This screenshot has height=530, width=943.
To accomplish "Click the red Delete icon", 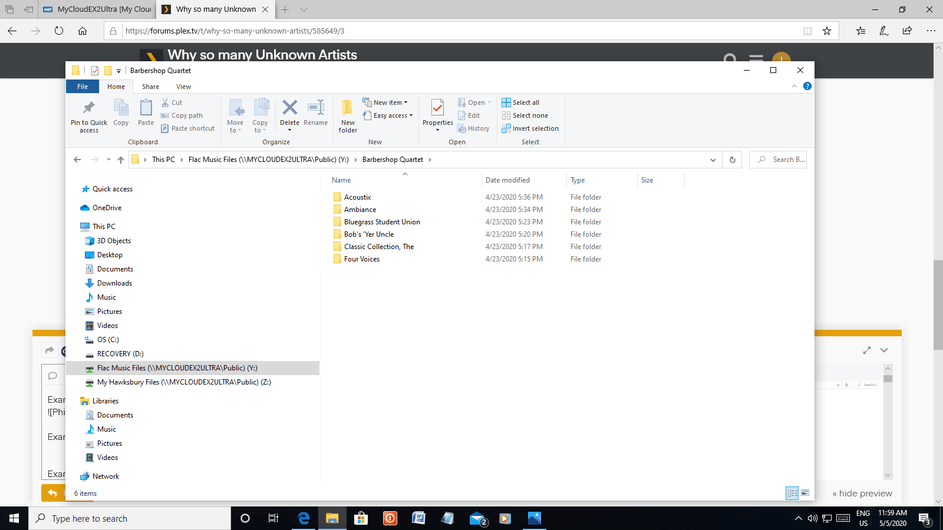I will tap(289, 108).
